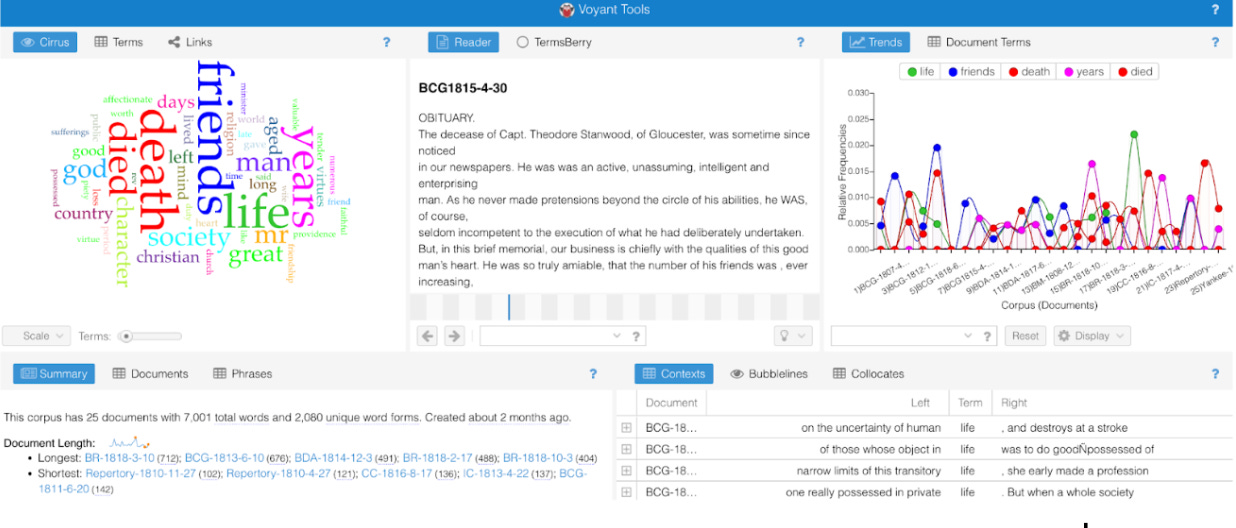Image resolution: width=1236 pixels, height=528 pixels.
Task: Open the Contexts tab
Action: 674,374
